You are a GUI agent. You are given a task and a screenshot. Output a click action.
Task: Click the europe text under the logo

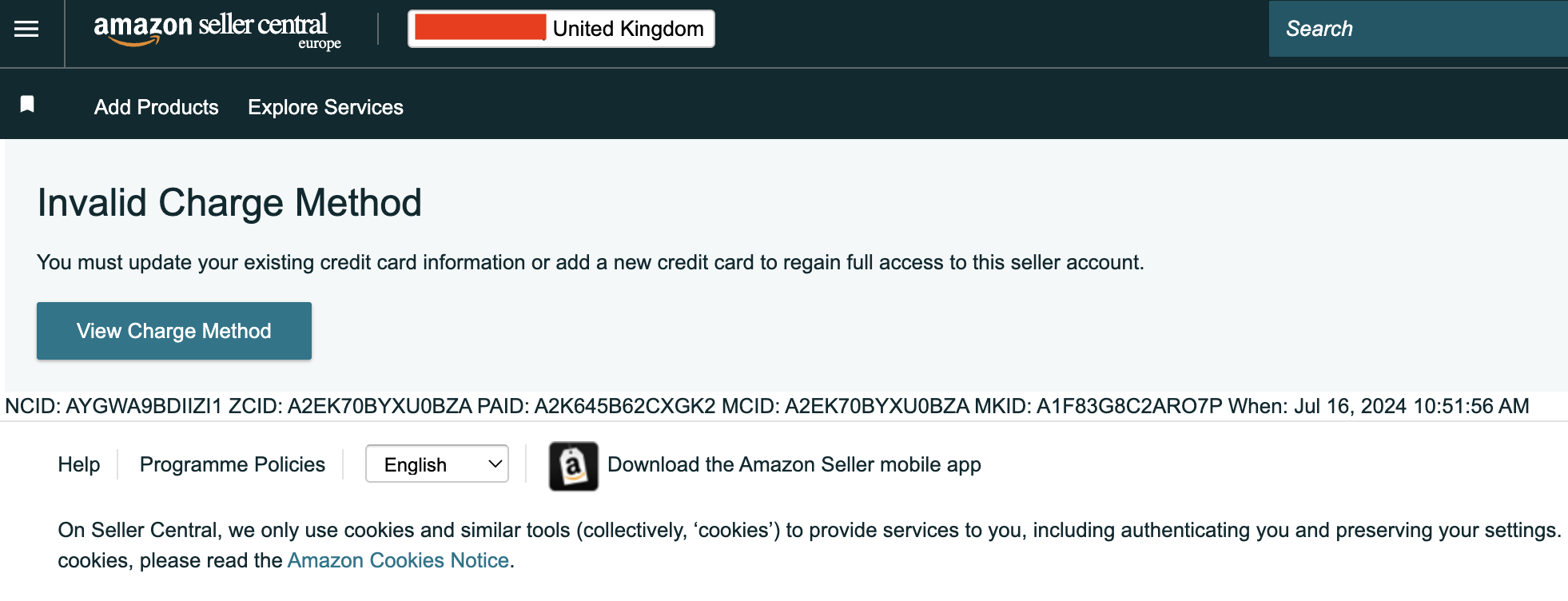pos(320,44)
